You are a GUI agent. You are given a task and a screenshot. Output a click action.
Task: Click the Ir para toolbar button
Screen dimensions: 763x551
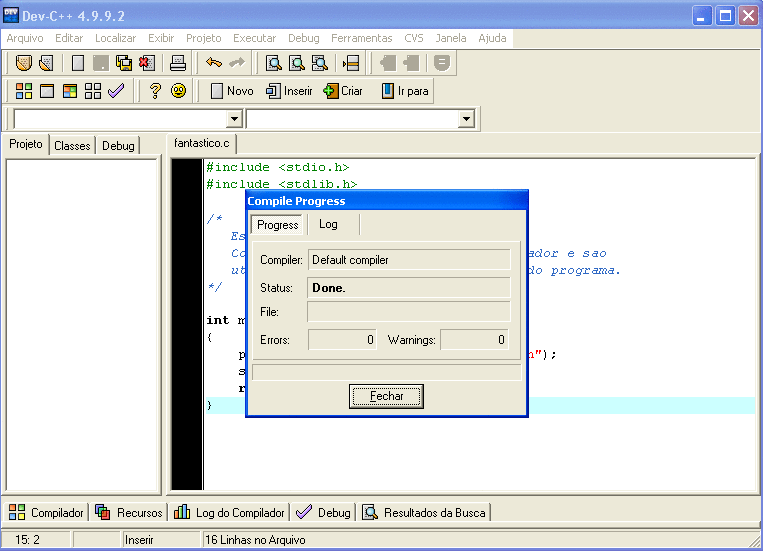point(405,91)
